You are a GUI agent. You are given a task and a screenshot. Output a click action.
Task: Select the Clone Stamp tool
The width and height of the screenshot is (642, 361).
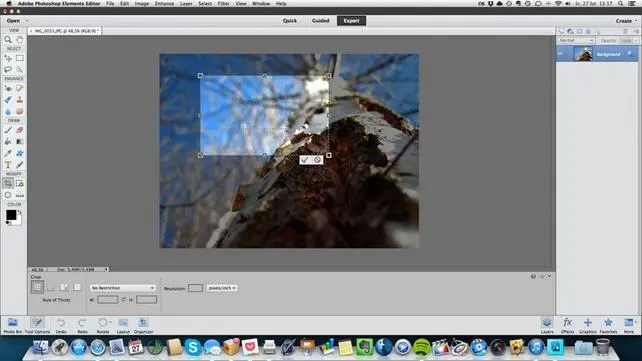(x=20, y=99)
